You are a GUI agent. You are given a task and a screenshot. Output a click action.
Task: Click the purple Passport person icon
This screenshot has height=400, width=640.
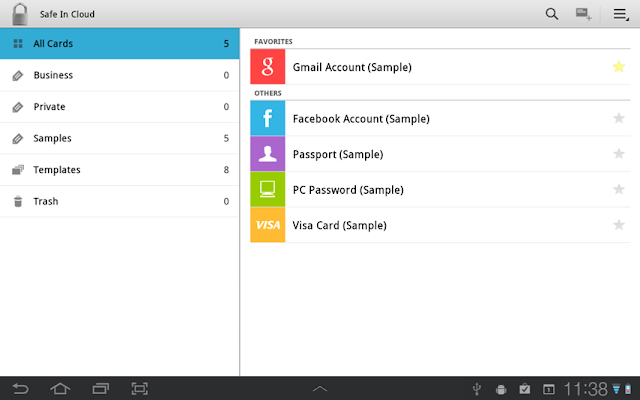point(268,154)
